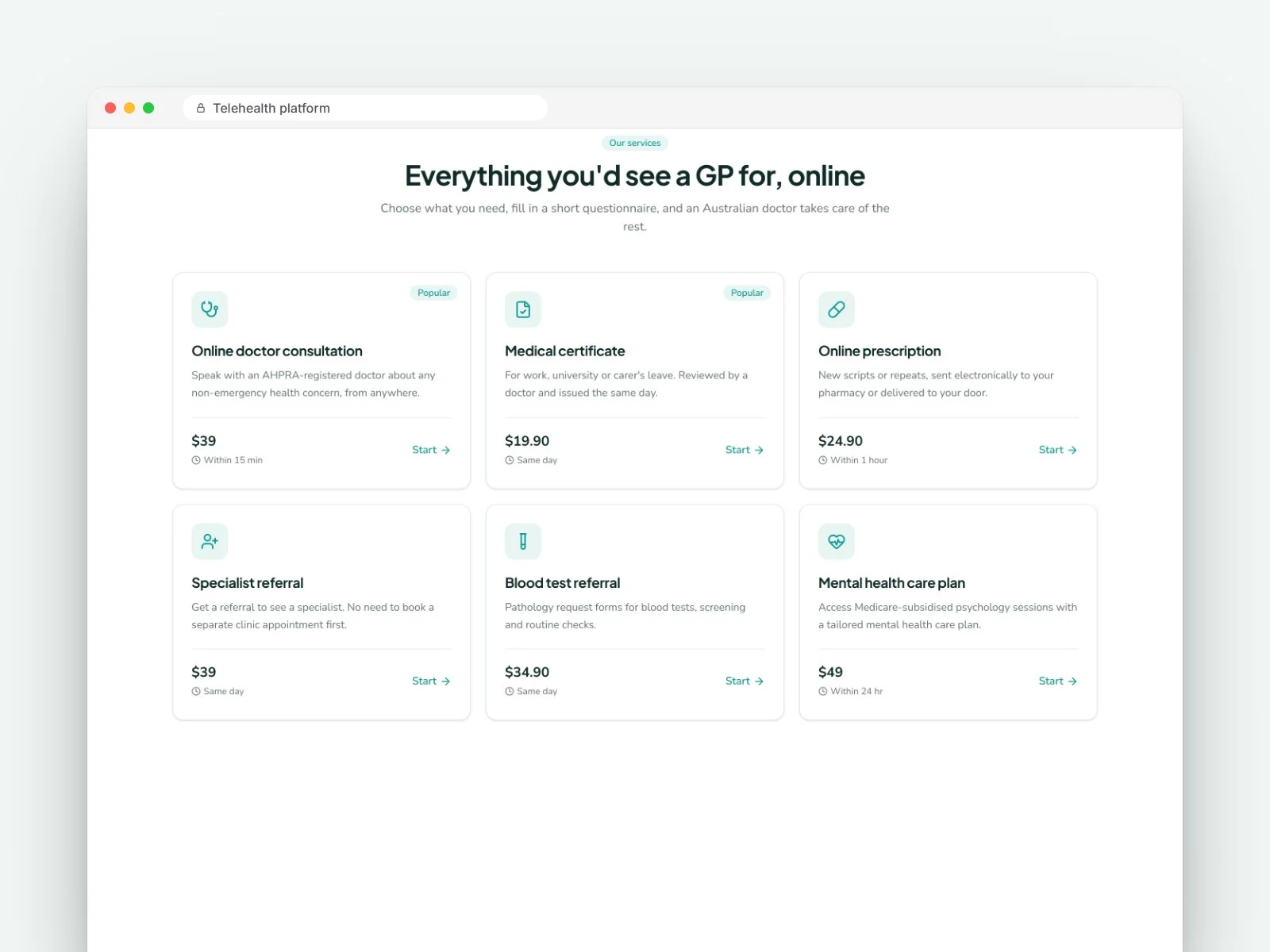Click the $19.90 price on Medical certificate
The image size is (1270, 952).
(x=527, y=441)
